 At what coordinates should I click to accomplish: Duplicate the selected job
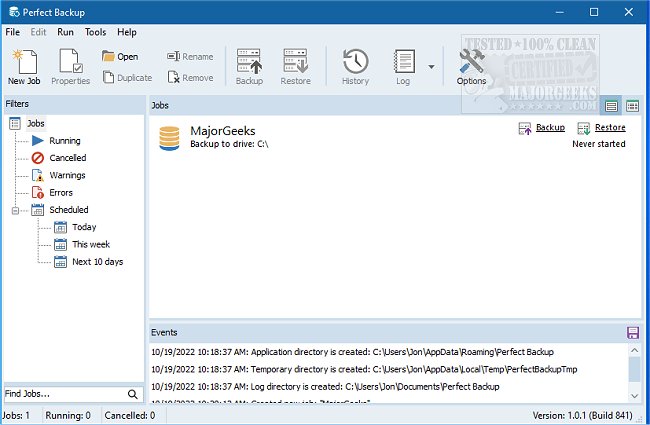click(x=127, y=78)
